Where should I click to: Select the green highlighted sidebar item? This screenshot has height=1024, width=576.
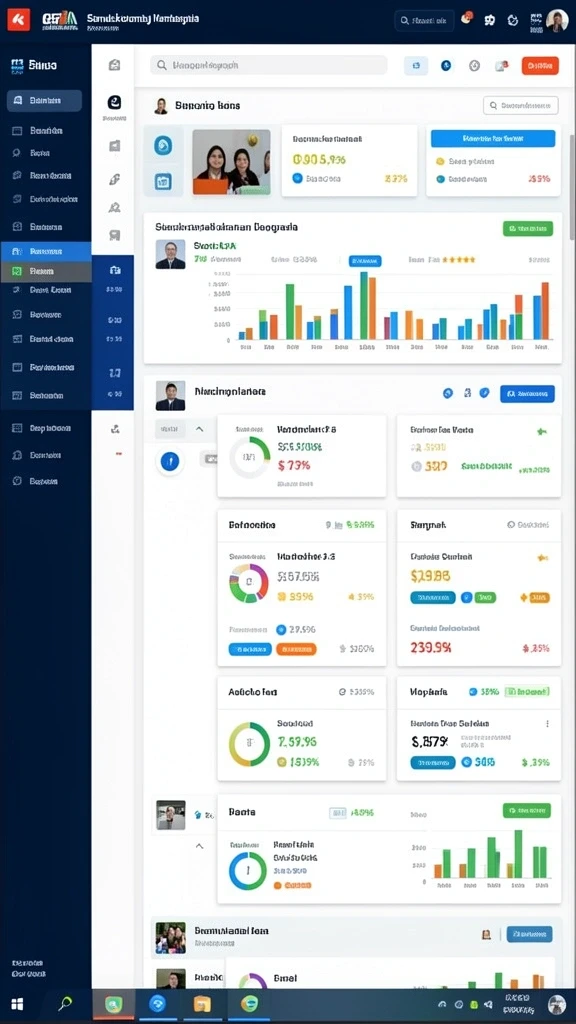coord(46,271)
